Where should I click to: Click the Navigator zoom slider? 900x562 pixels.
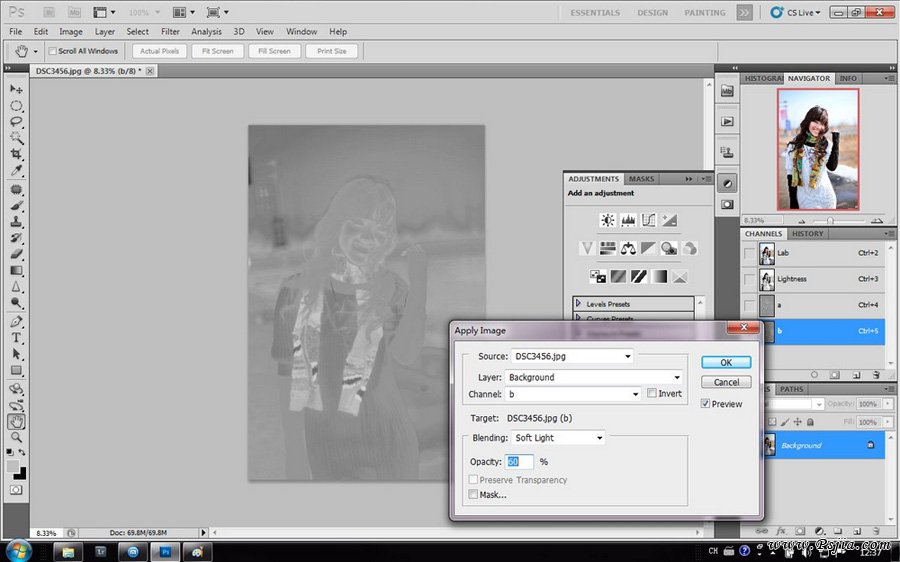tap(830, 220)
